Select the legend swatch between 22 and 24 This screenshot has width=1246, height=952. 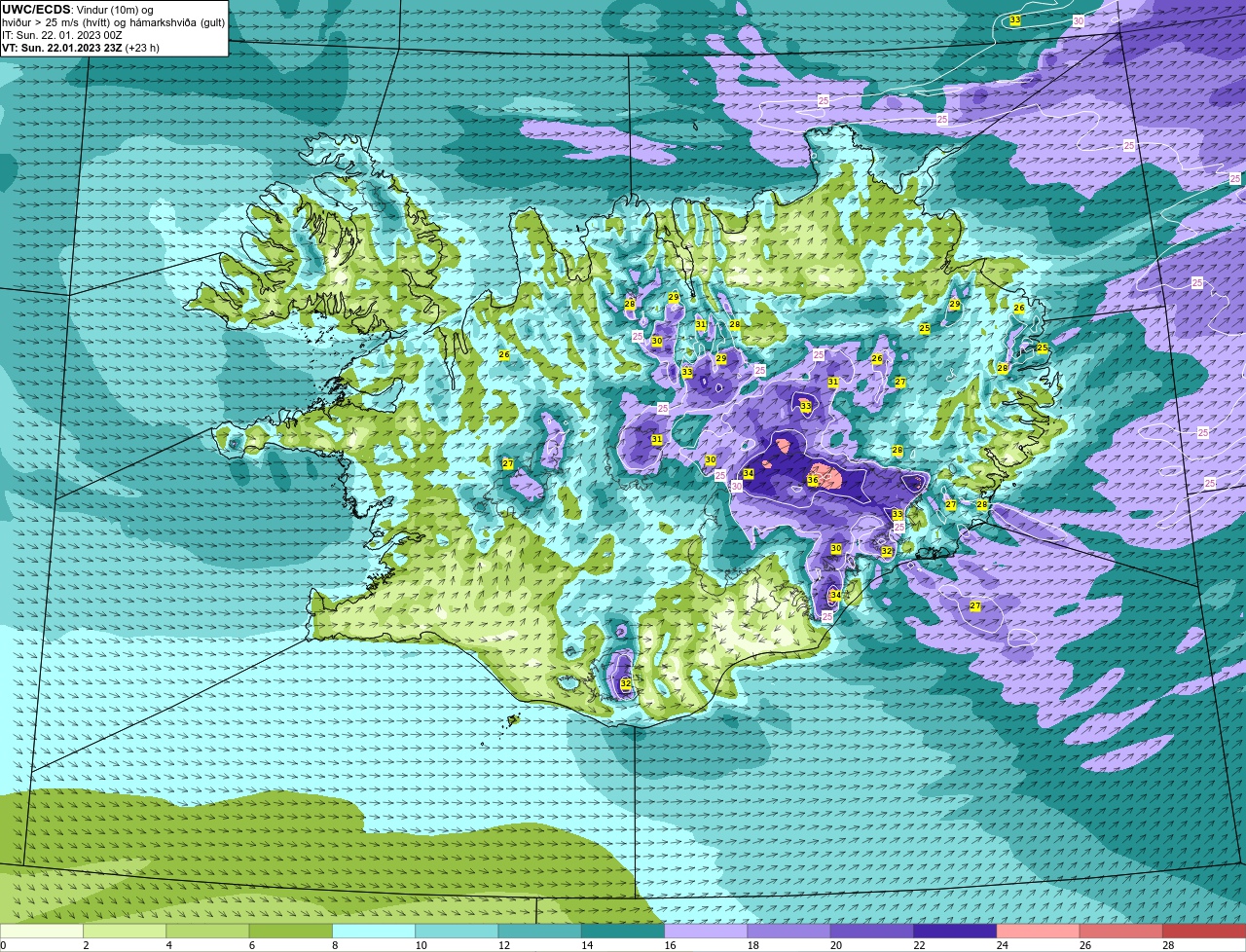(x=955, y=932)
